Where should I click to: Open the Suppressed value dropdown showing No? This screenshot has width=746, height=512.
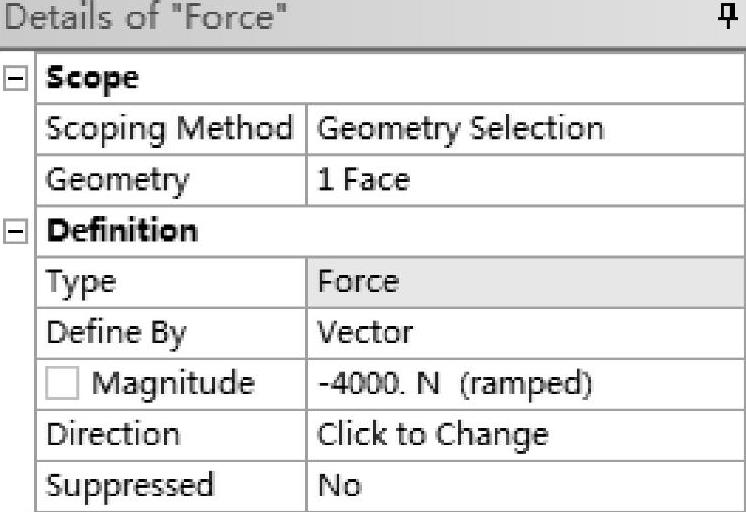coord(525,486)
